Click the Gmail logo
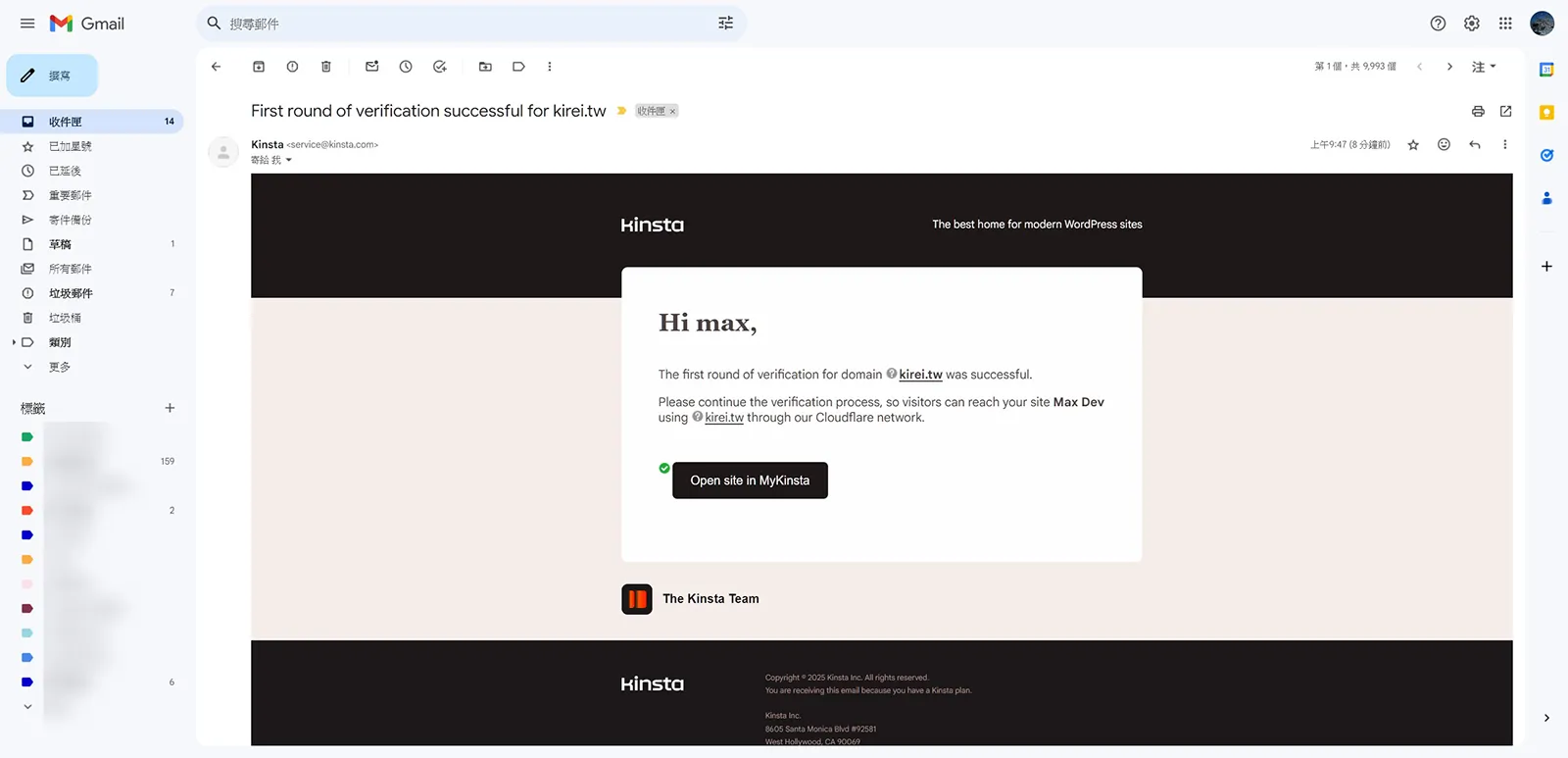1568x758 pixels. 87,24
